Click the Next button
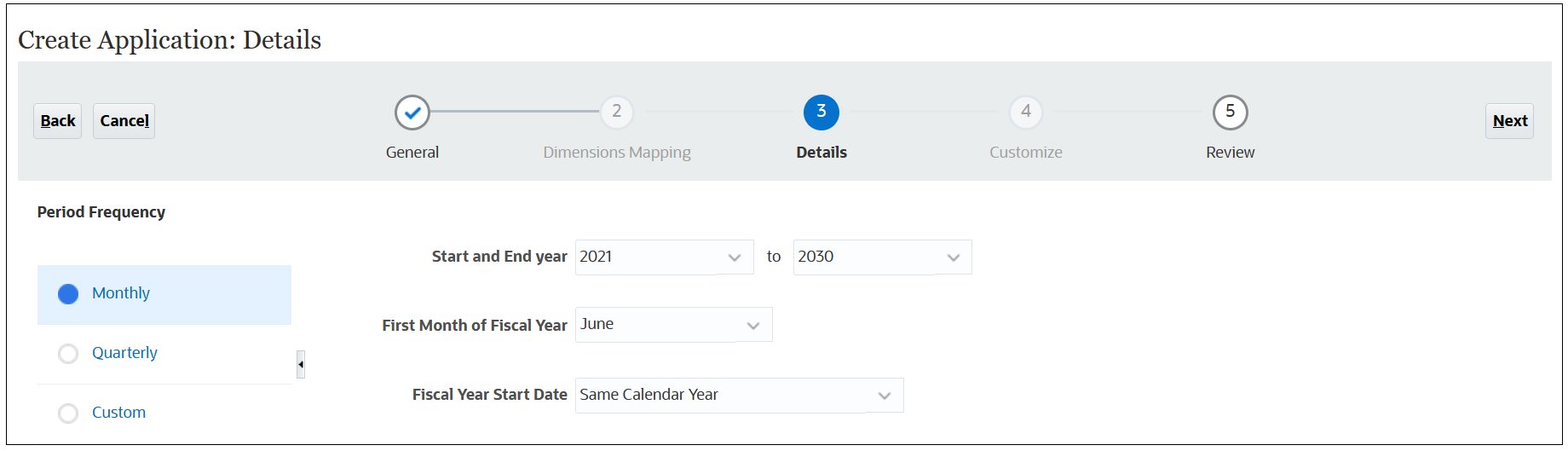This screenshot has width=1568, height=451. pyautogui.click(x=1510, y=121)
